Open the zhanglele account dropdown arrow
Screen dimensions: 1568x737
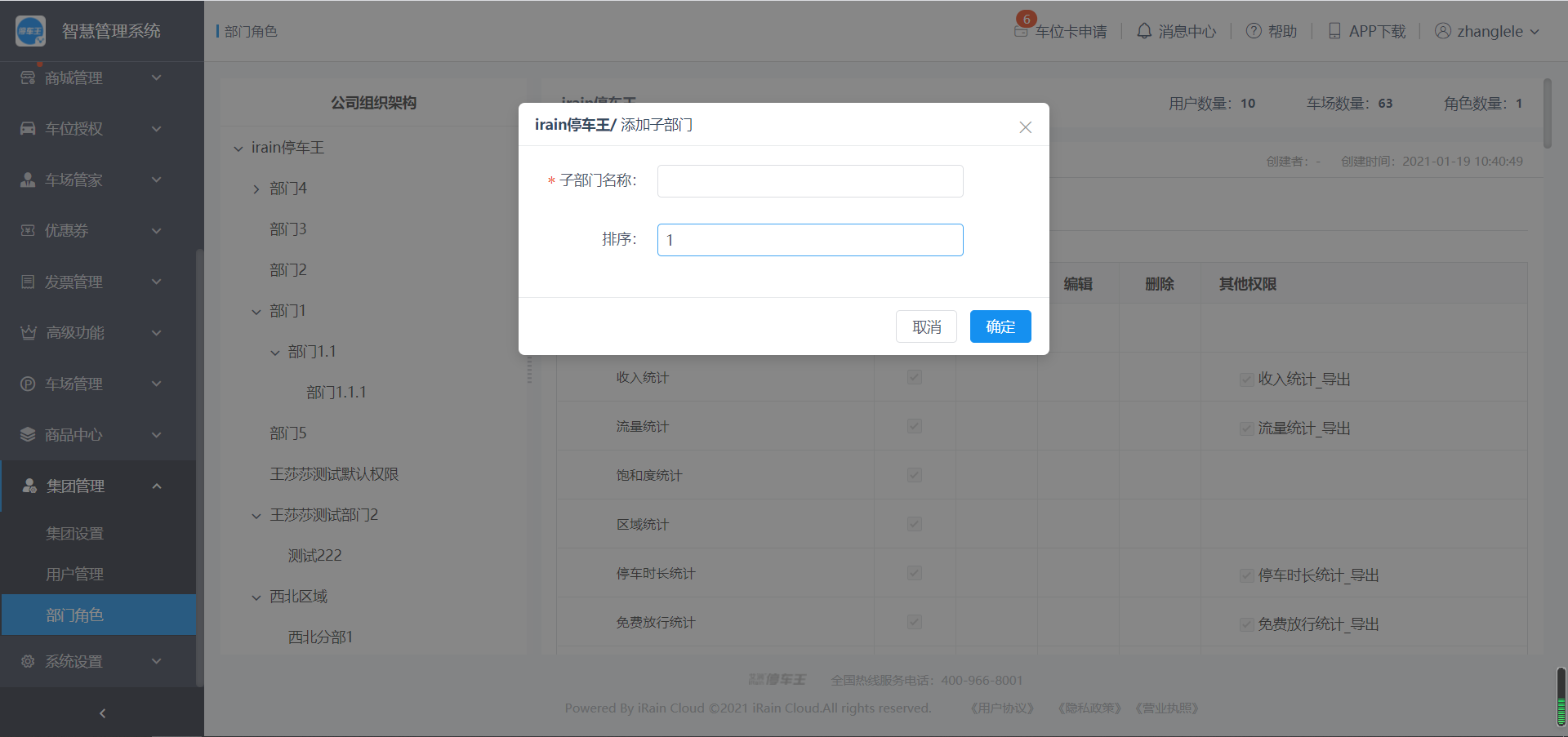(x=1535, y=32)
